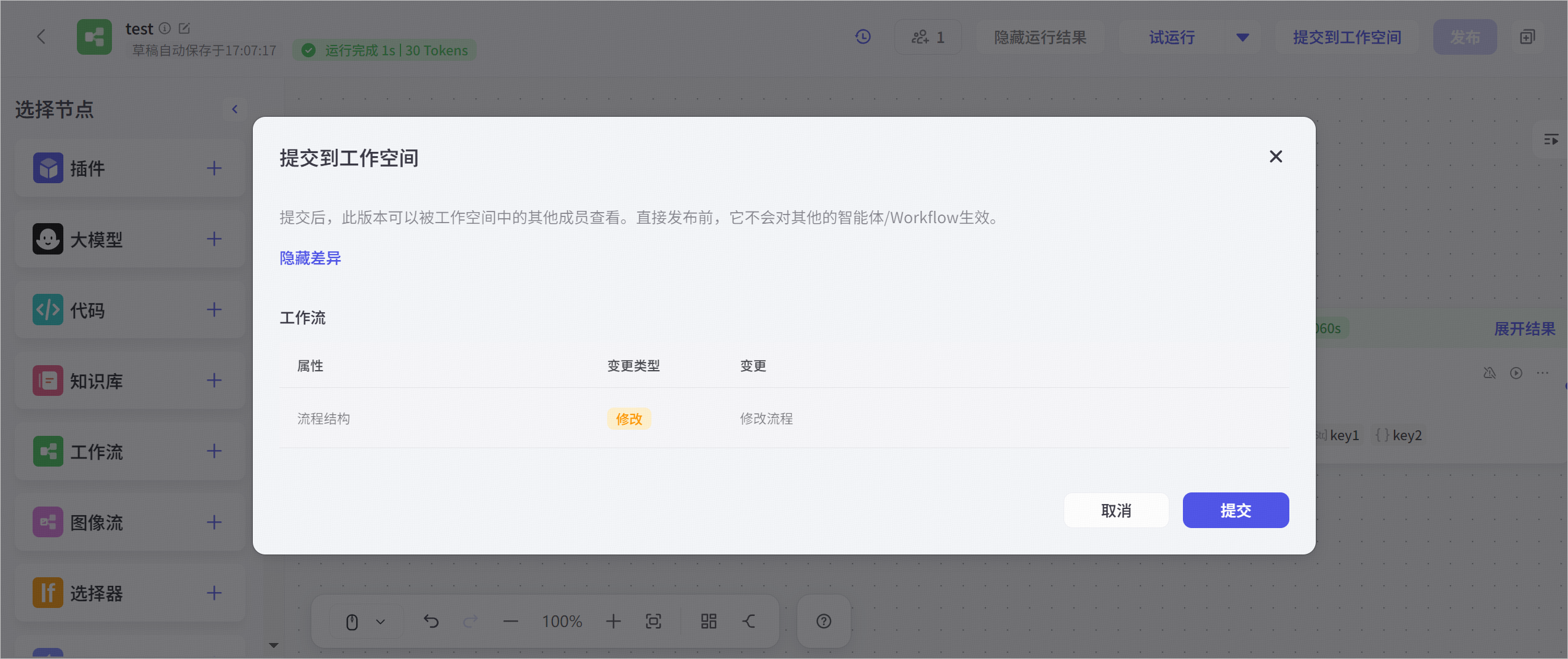Select the 选择器 If icon
This screenshot has width=1568, height=659.
[48, 593]
